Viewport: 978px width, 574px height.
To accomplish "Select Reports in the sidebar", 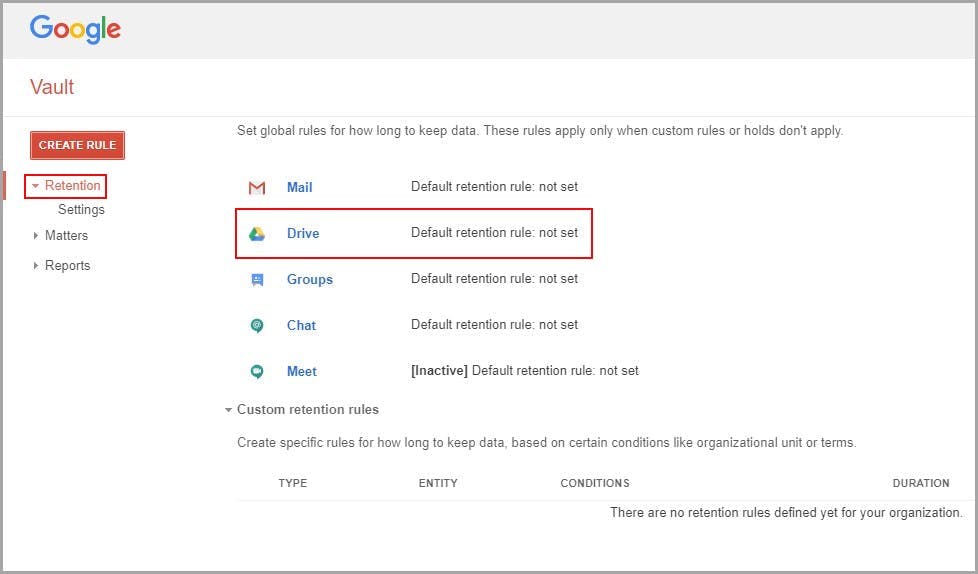I will point(67,266).
